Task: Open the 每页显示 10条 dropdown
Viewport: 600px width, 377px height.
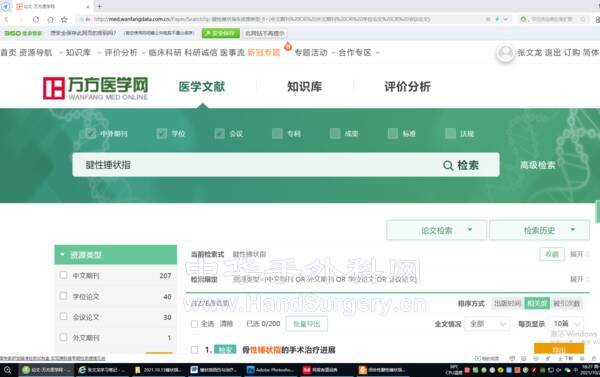Action: tap(566, 324)
